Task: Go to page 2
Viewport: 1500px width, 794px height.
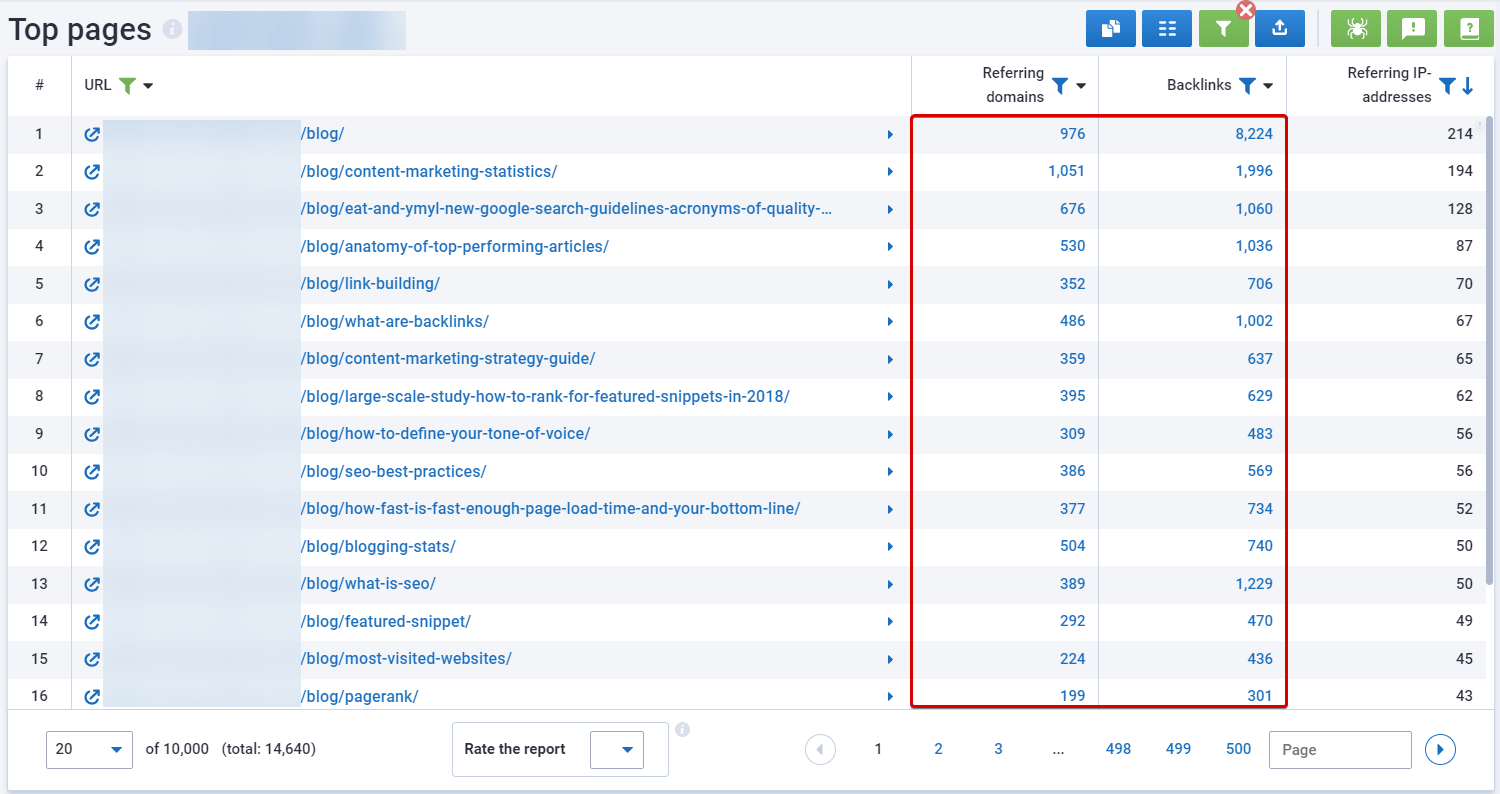Action: [x=938, y=749]
